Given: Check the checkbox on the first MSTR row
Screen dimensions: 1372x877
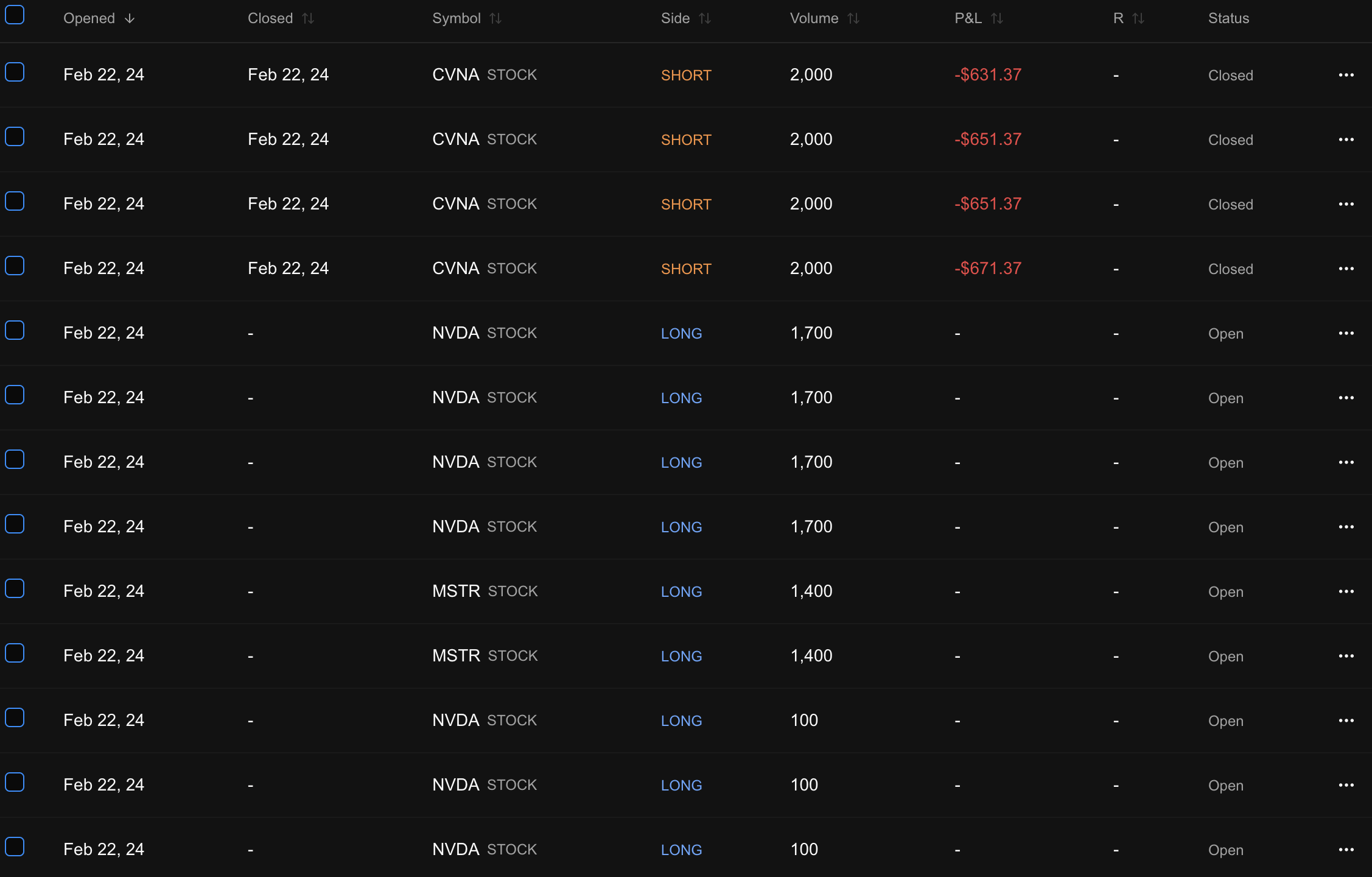Looking at the screenshot, I should pyautogui.click(x=15, y=588).
